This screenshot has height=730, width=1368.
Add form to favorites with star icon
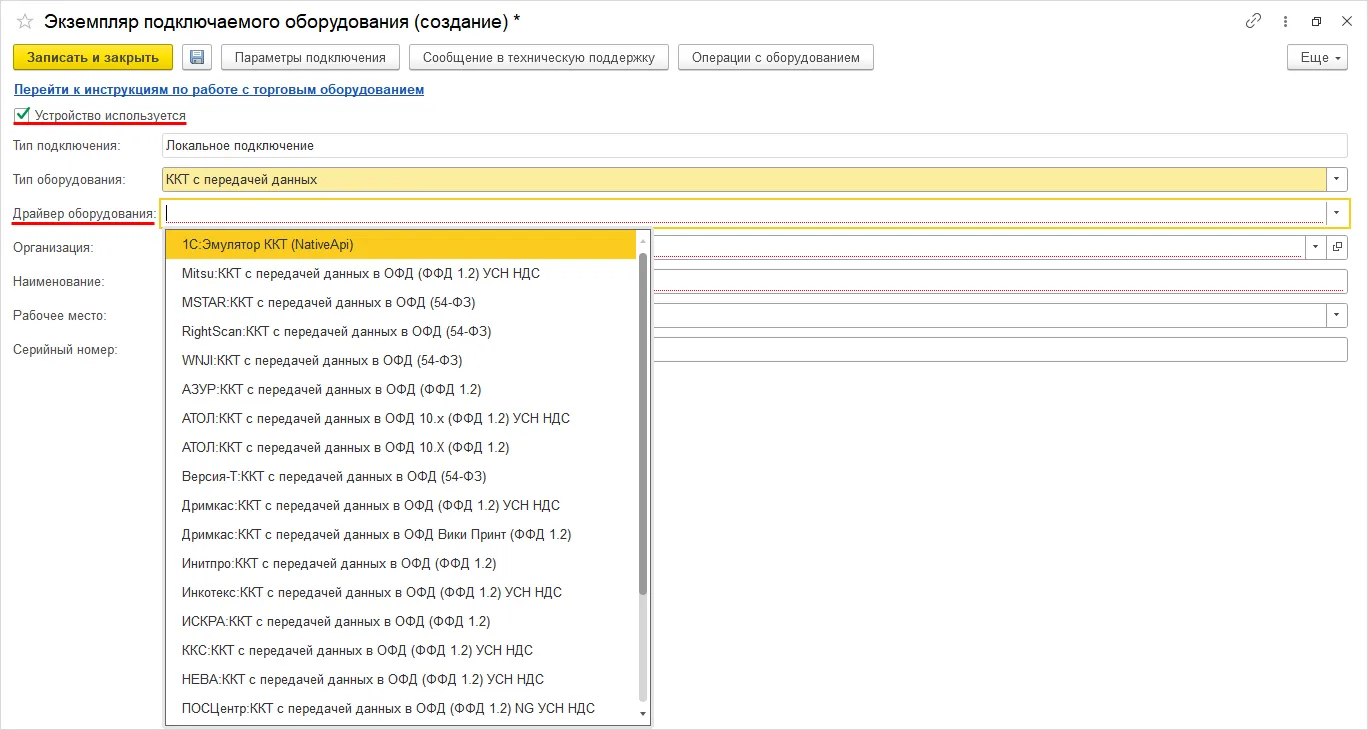[x=25, y=21]
